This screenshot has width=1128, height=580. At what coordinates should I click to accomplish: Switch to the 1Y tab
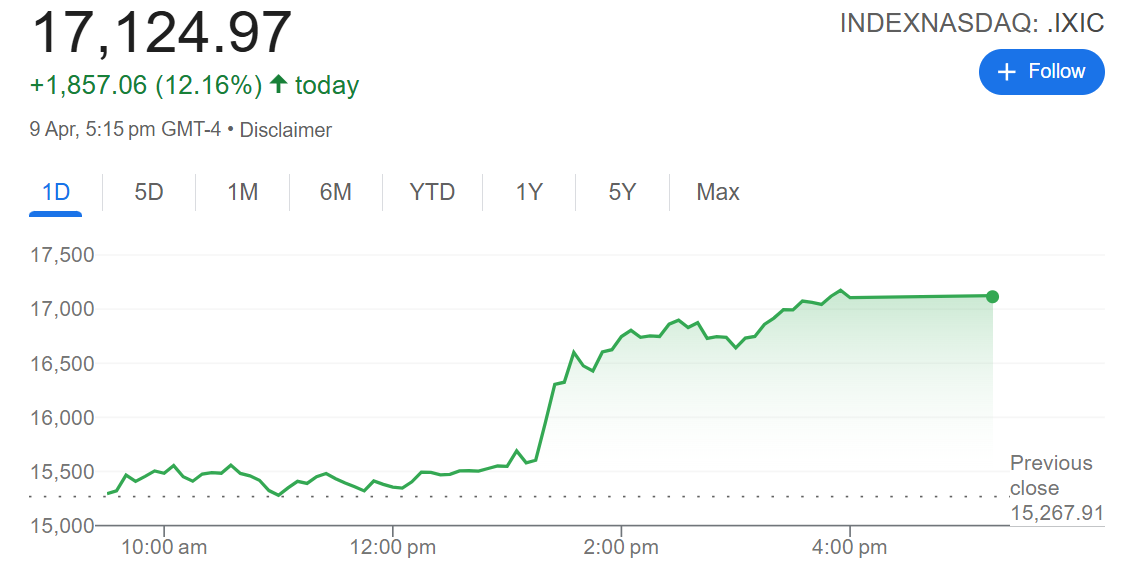[x=529, y=192]
